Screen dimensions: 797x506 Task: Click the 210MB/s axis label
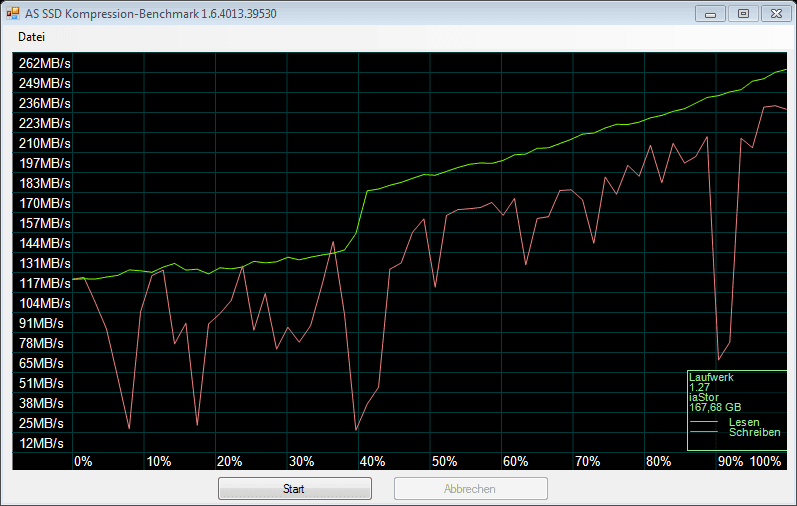click(x=45, y=143)
